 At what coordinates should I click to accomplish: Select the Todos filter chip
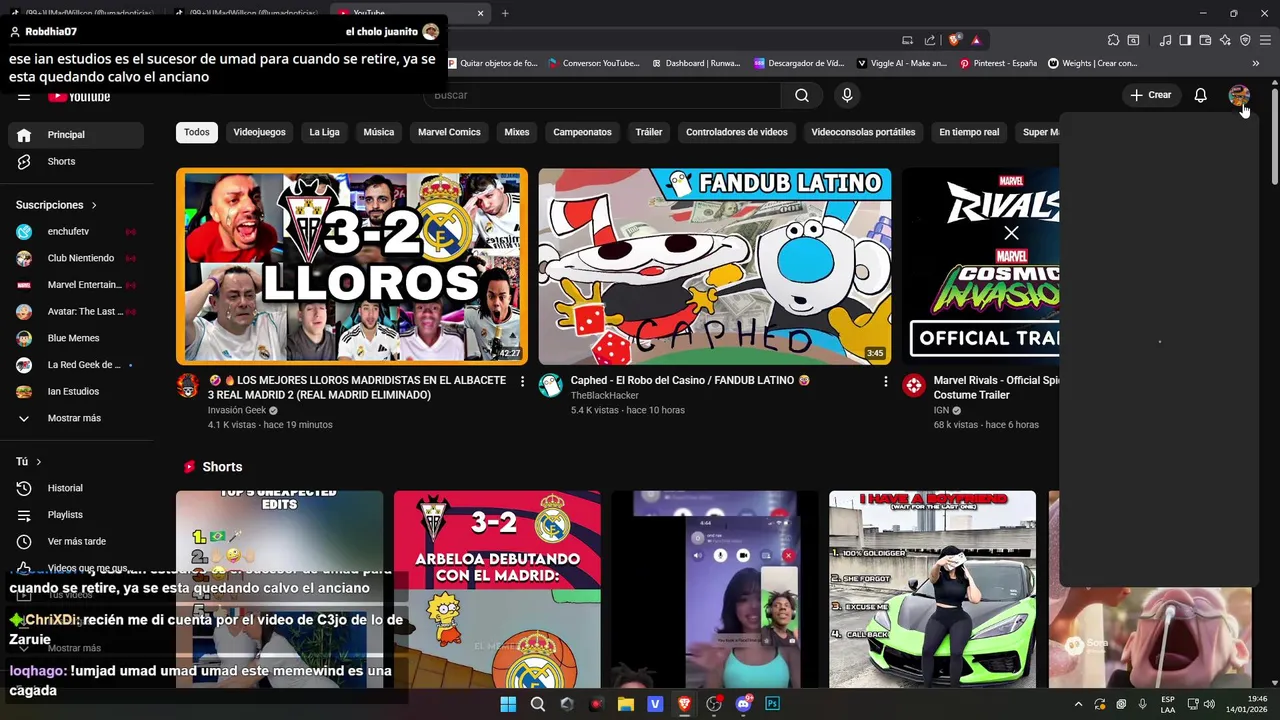coord(197,132)
